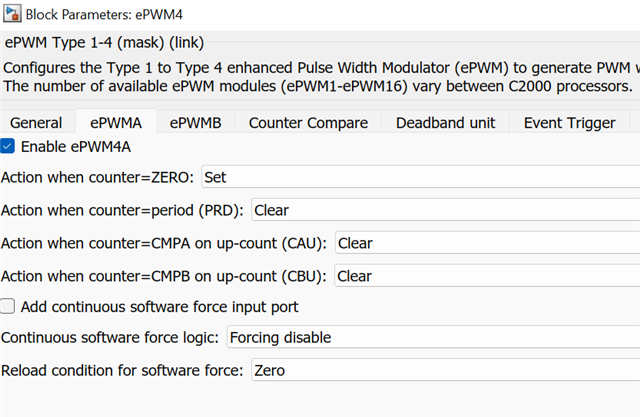Click the Simulink block icon in title bar
The image size is (640, 417).
(x=12, y=14)
